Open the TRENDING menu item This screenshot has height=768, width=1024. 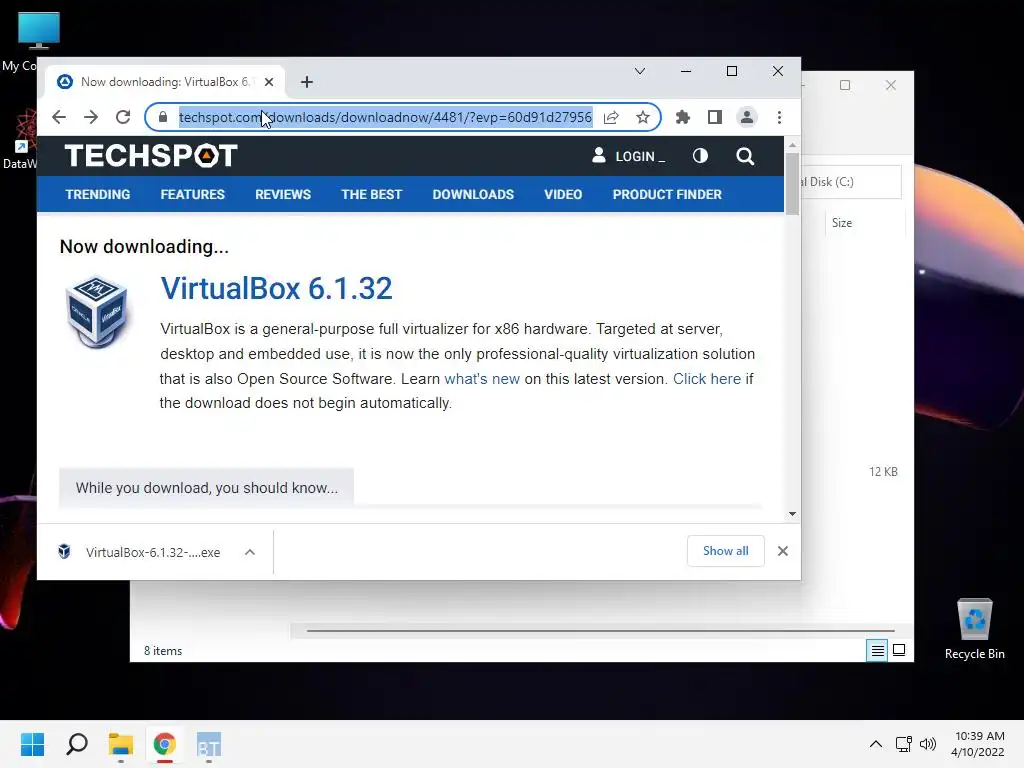pyautogui.click(x=98, y=195)
